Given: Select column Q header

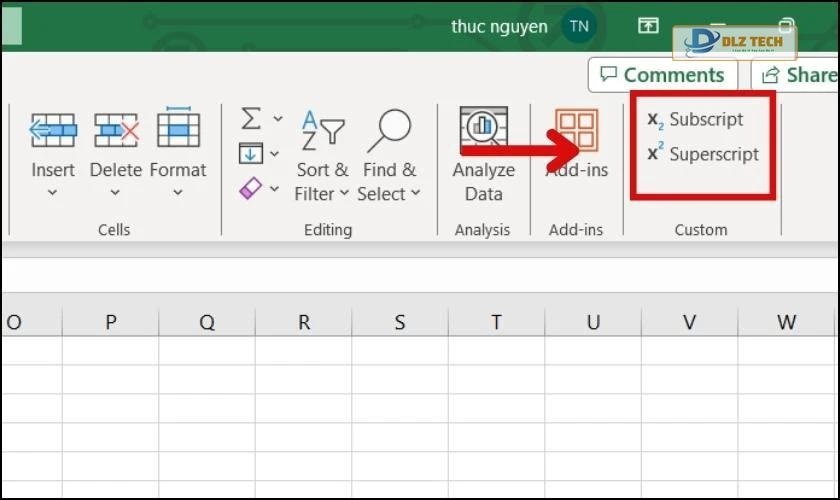Looking at the screenshot, I should click(207, 322).
